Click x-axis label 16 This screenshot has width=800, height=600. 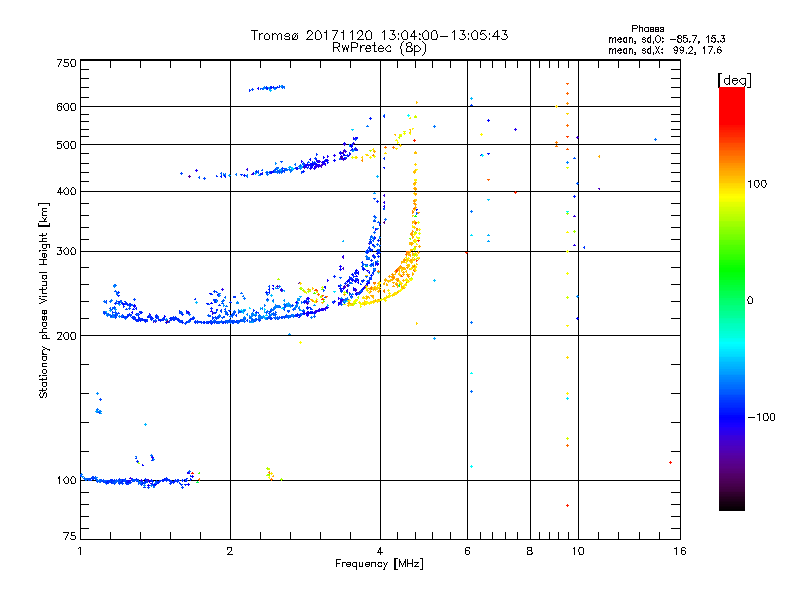[x=680, y=551]
